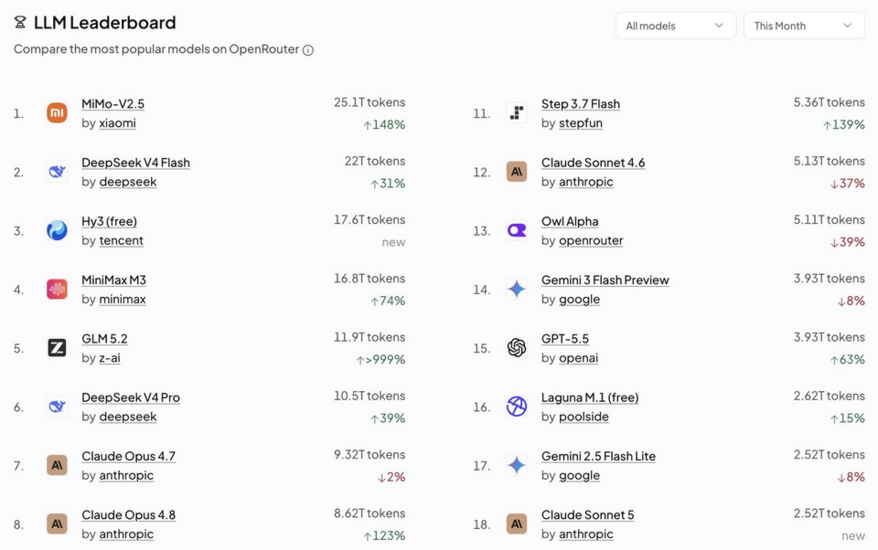Open the Gemini 3 Flash Preview model link
Viewport: 878px width, 550px height.
coord(605,280)
